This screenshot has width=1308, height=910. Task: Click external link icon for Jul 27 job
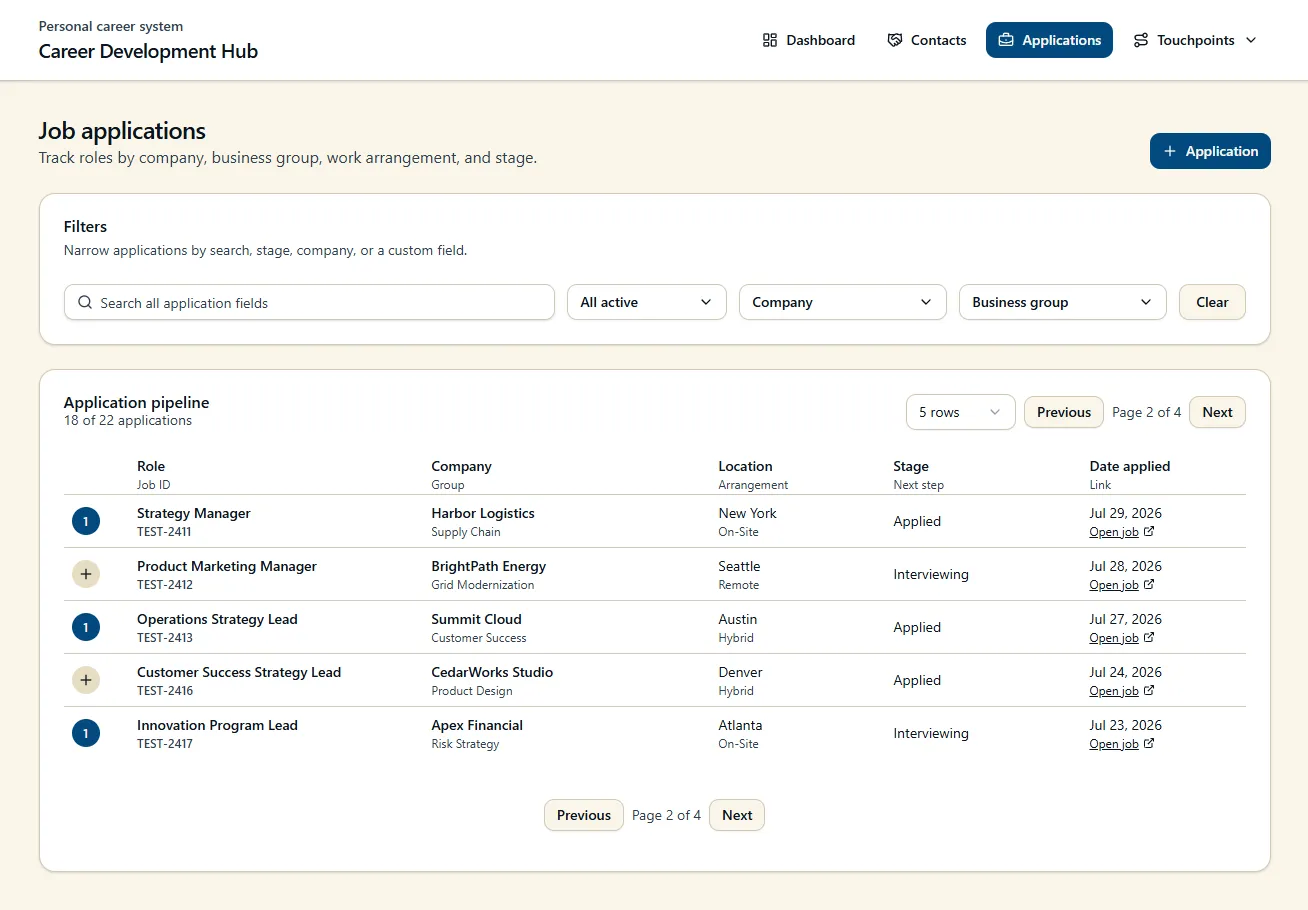1149,637
